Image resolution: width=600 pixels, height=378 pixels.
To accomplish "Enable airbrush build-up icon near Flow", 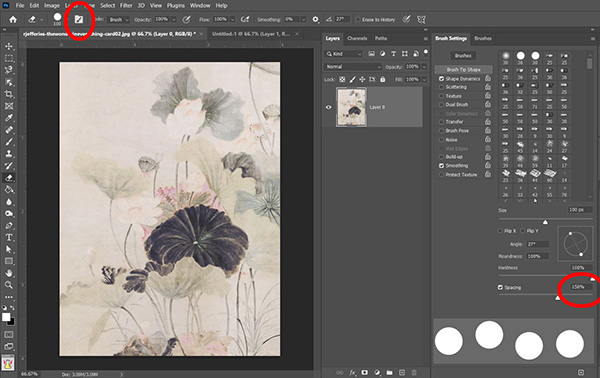I will tap(245, 20).
